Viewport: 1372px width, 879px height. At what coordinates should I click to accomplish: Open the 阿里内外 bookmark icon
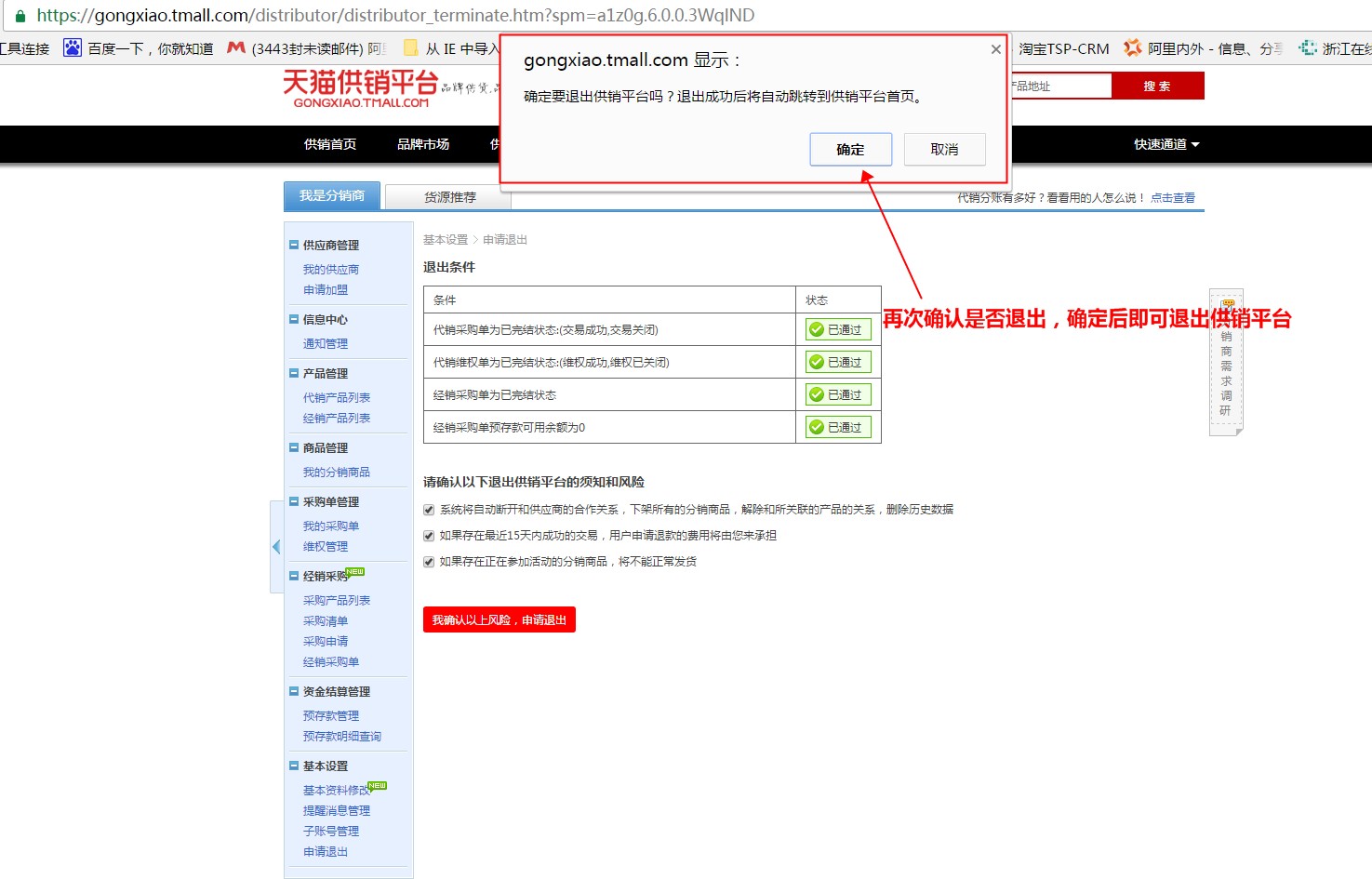(x=1132, y=47)
